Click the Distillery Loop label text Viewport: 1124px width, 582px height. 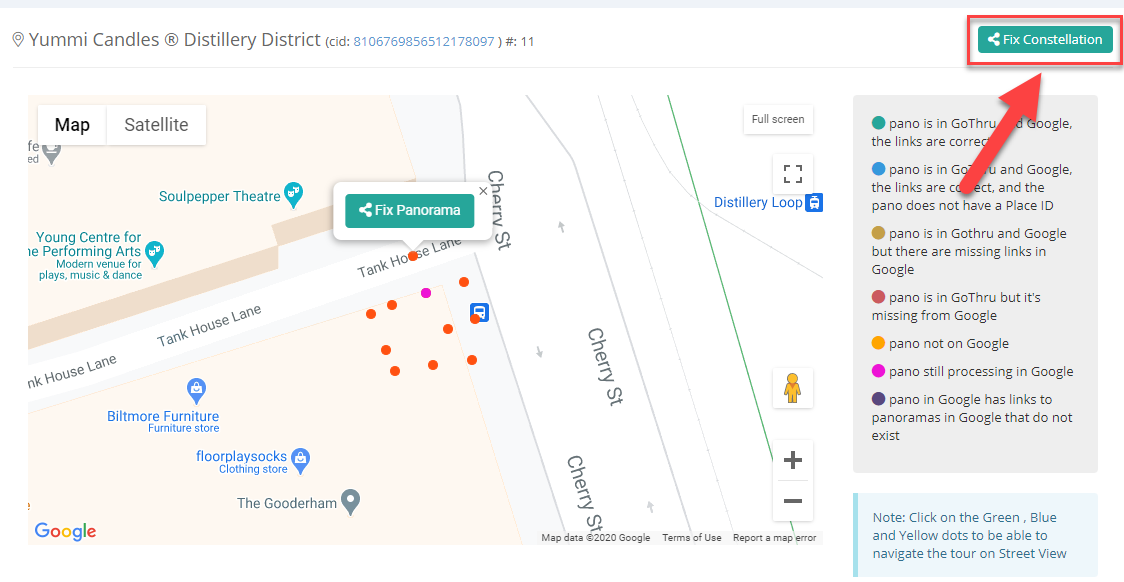click(758, 203)
